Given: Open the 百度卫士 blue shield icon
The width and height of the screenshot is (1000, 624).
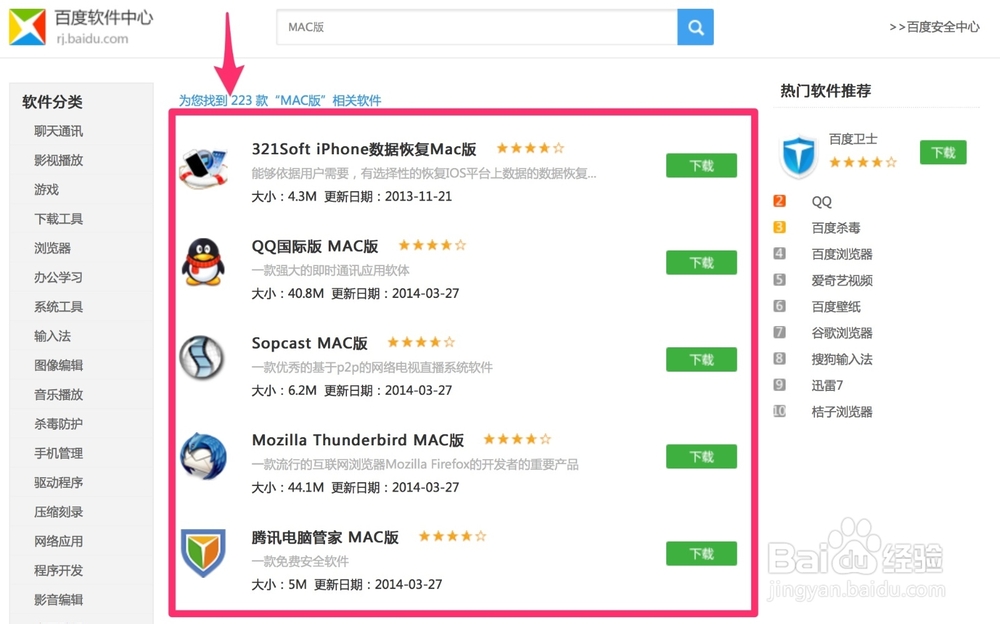Looking at the screenshot, I should click(x=798, y=156).
